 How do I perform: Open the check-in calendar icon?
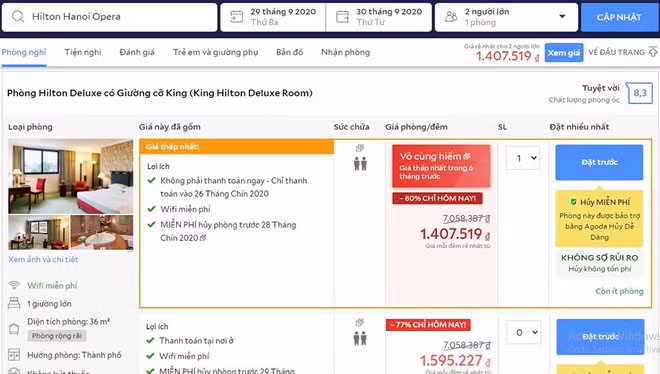[x=237, y=17]
